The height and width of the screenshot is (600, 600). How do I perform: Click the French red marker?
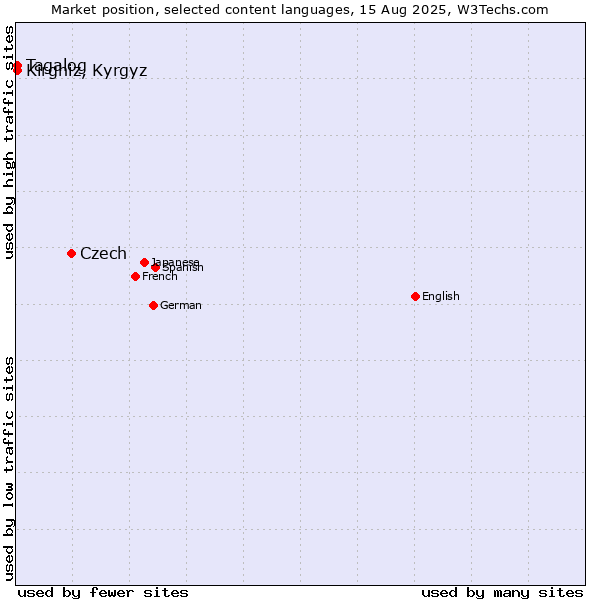[x=135, y=276]
